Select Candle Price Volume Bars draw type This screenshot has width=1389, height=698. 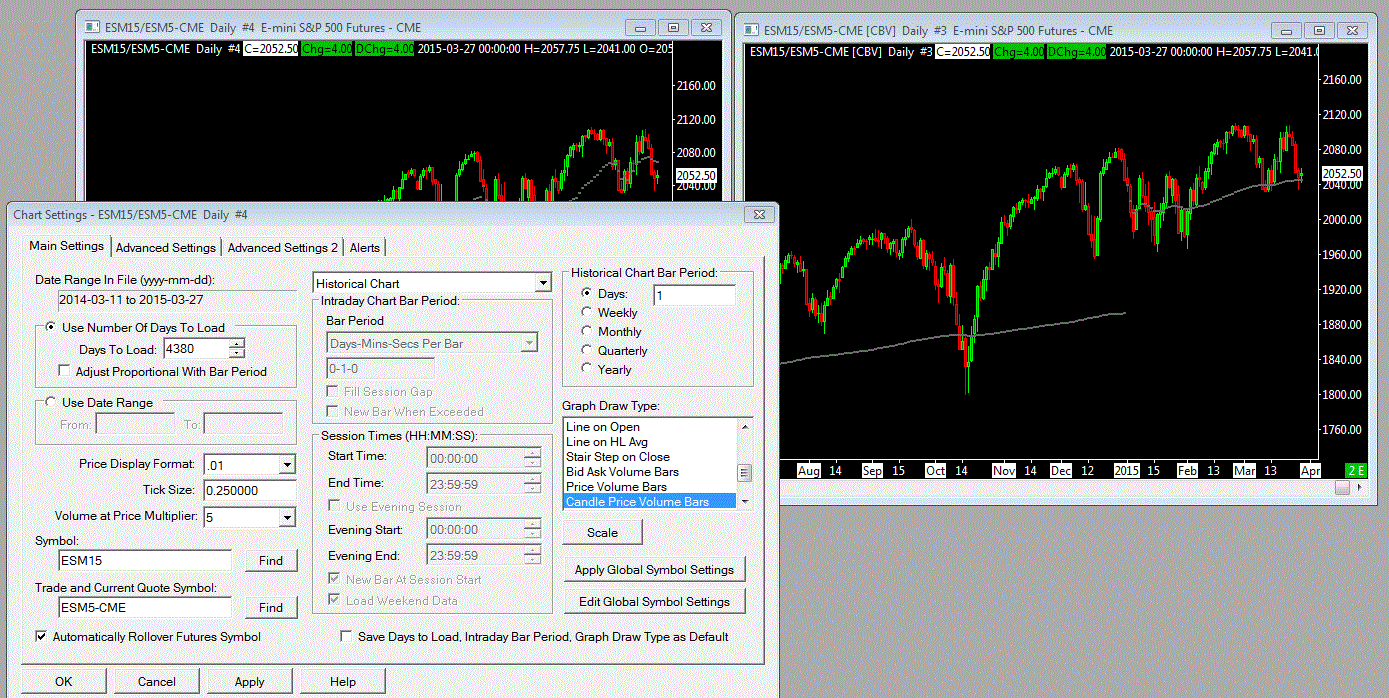[650, 502]
